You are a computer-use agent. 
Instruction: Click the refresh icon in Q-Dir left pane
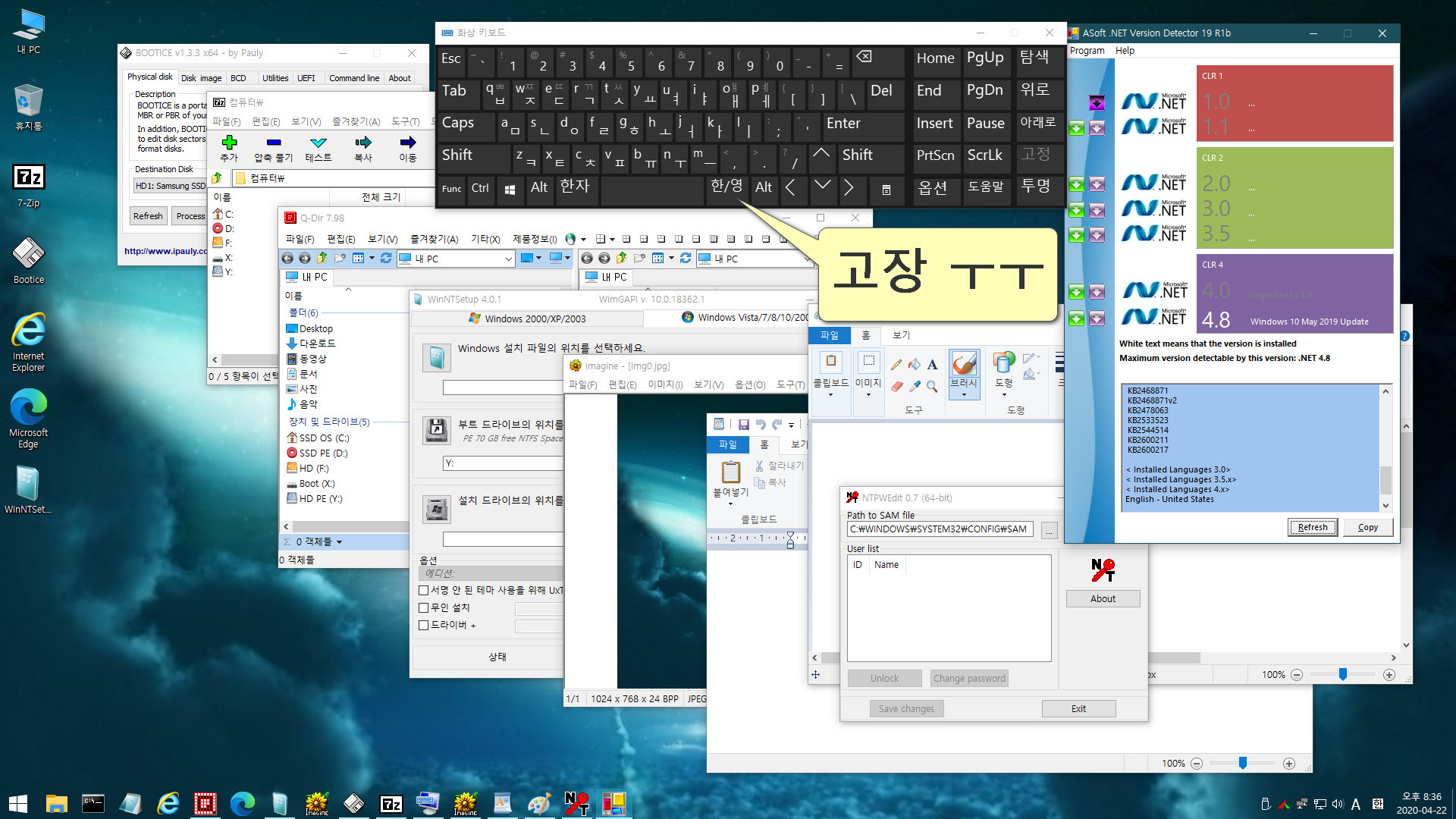[x=386, y=259]
